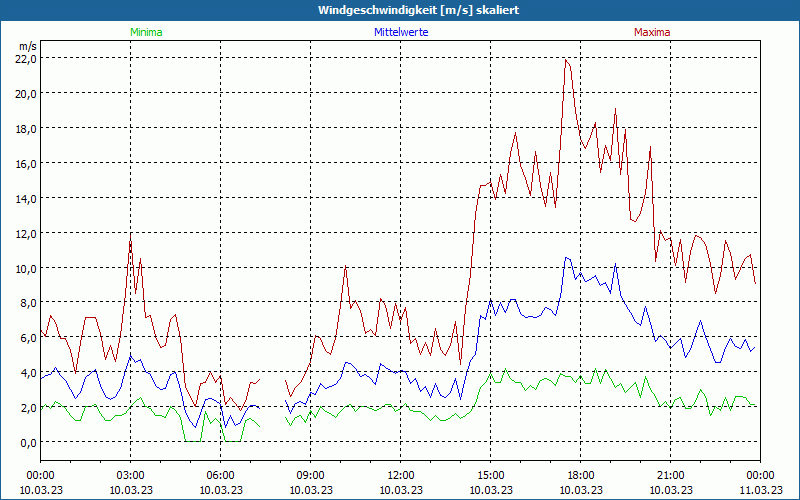800x500 pixels.
Task: Click the 03:00 time axis label
Action: (131, 475)
